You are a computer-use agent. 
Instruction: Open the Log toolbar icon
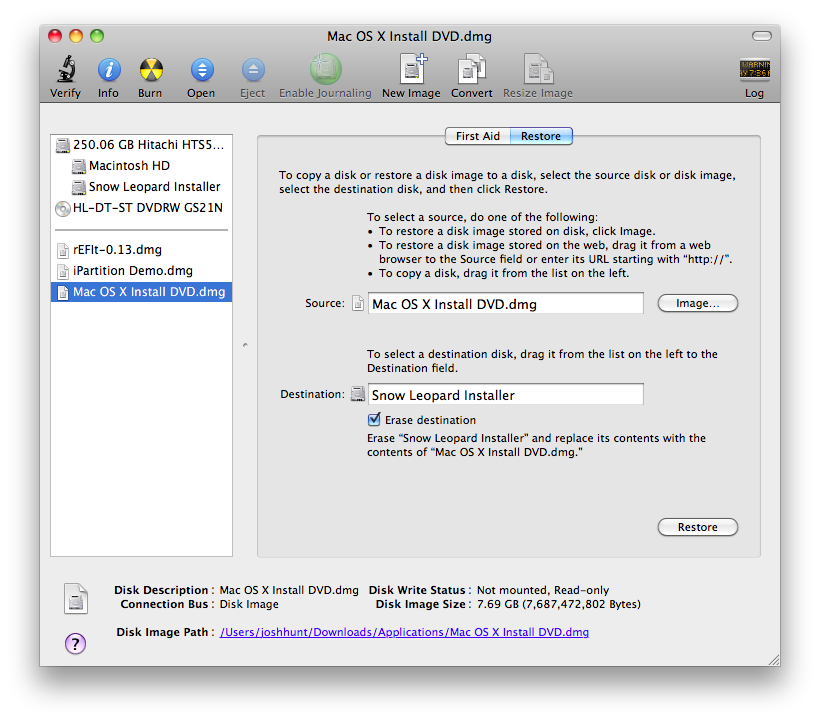point(754,69)
